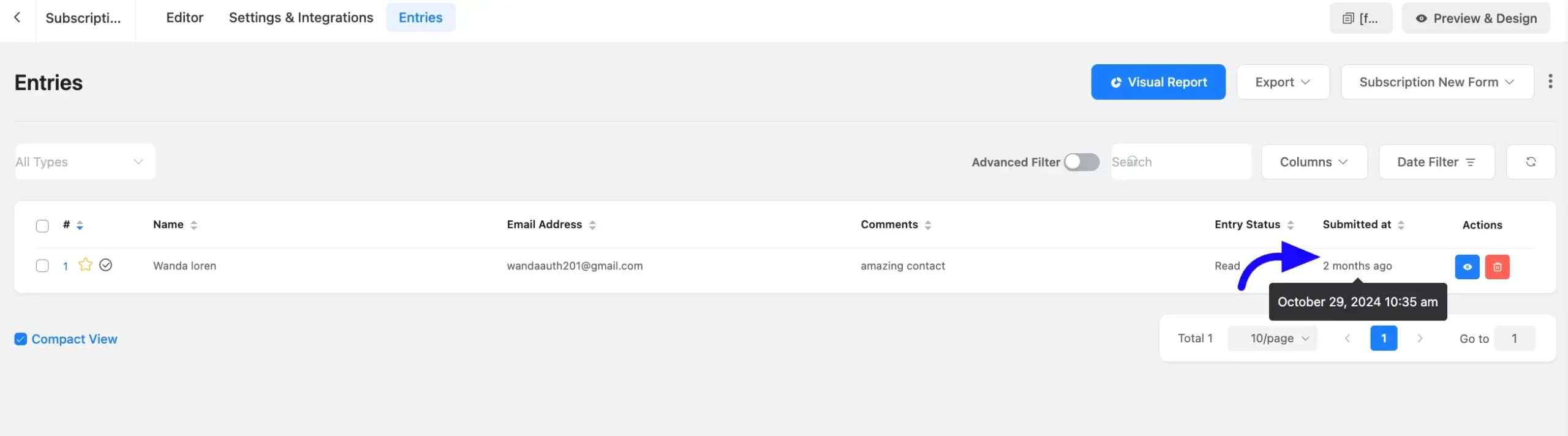Viewport: 1568px width, 436px height.
Task: Click the checkmark status icon on entry 1
Action: coord(105,265)
